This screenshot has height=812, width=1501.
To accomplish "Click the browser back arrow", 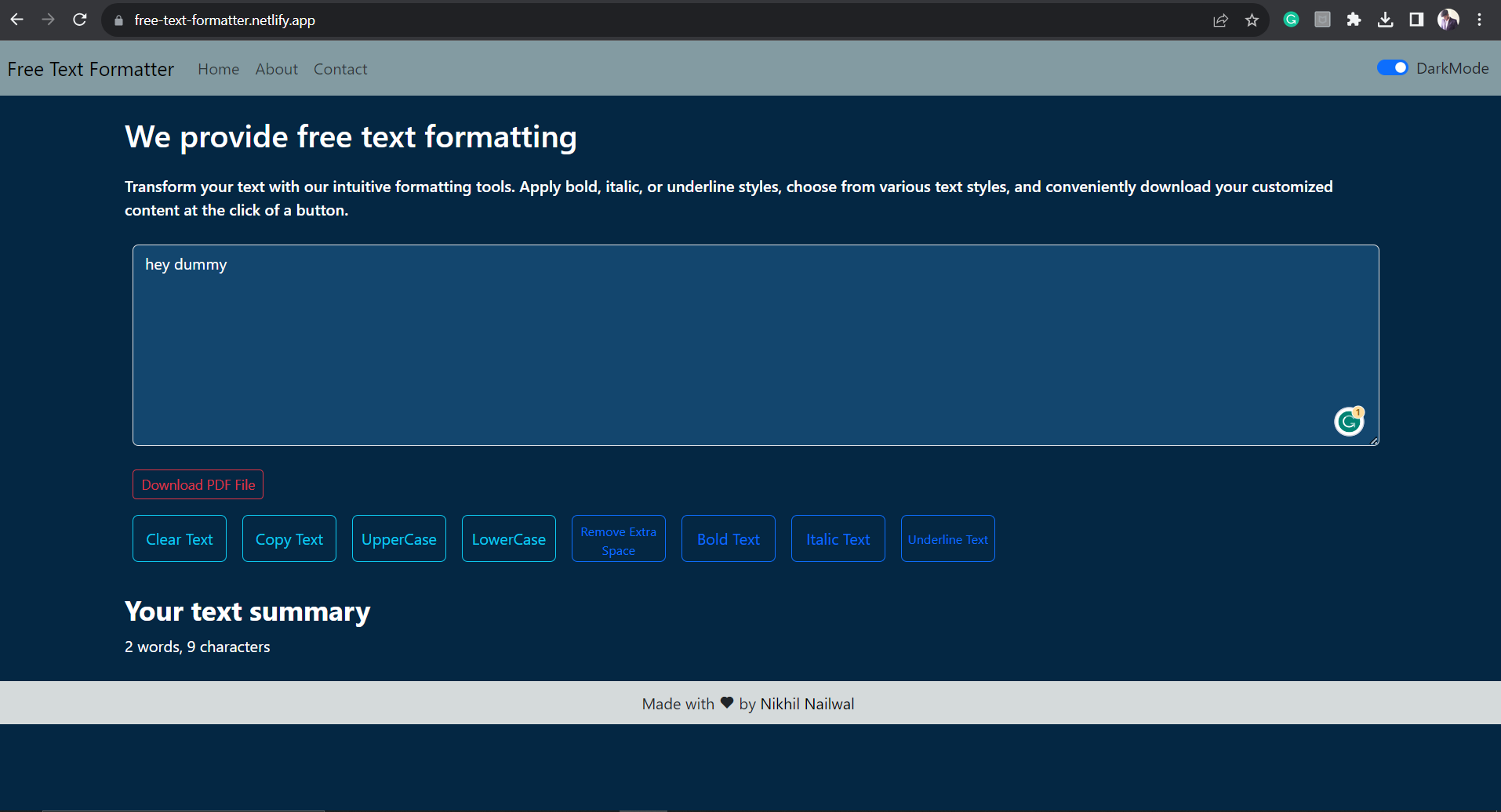I will 17,20.
